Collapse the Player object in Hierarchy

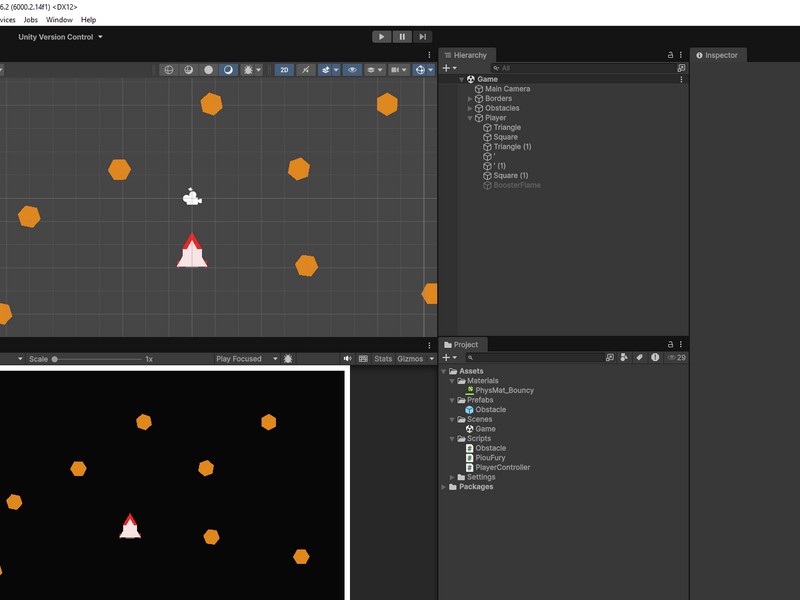click(x=471, y=118)
